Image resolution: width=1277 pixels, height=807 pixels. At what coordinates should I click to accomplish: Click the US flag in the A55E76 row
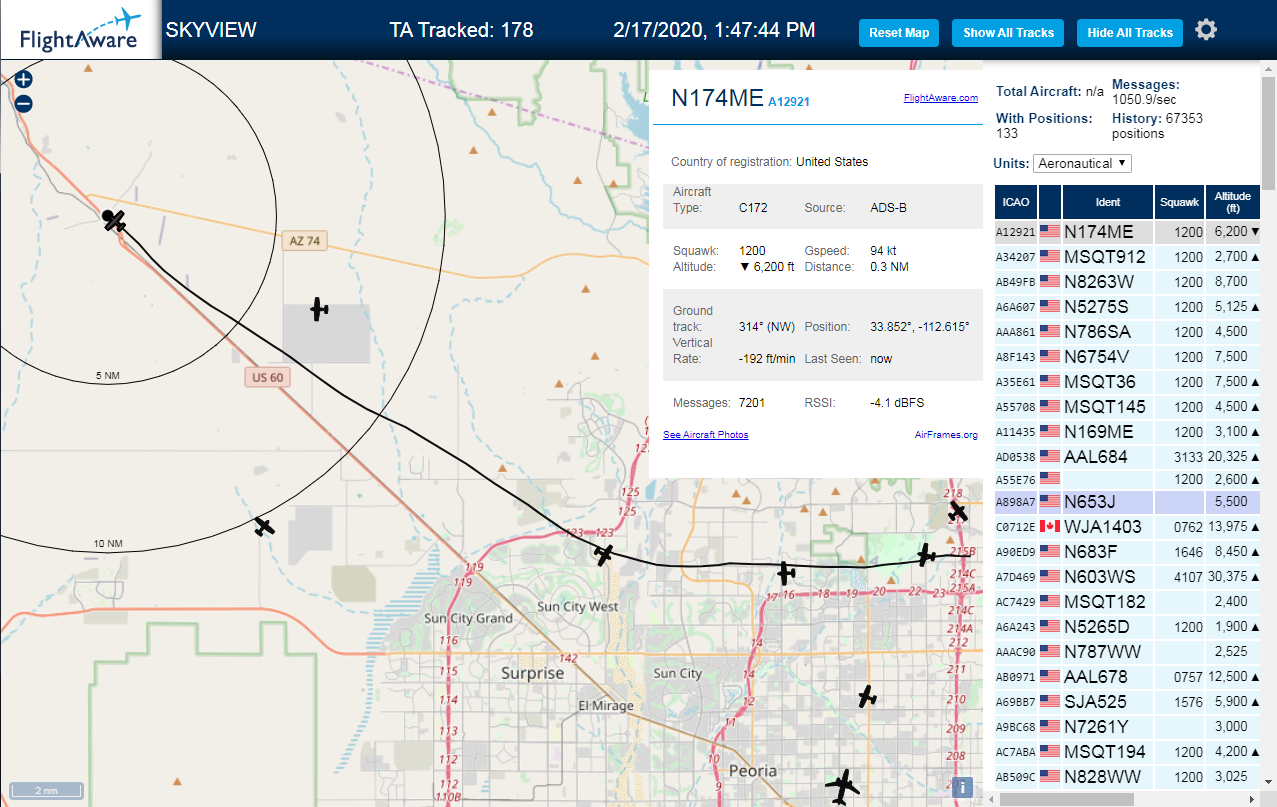coord(1050,479)
